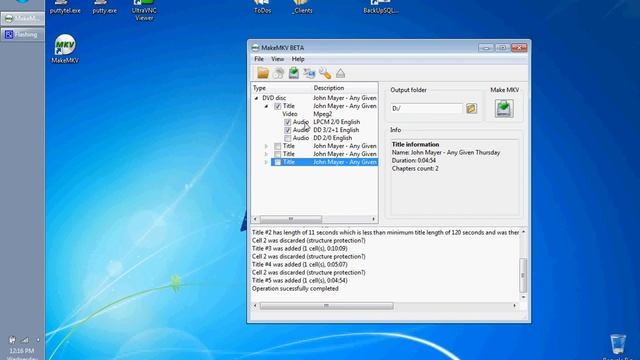Click the Open disc toolbar icon
This screenshot has height=360, width=640.
point(278,73)
